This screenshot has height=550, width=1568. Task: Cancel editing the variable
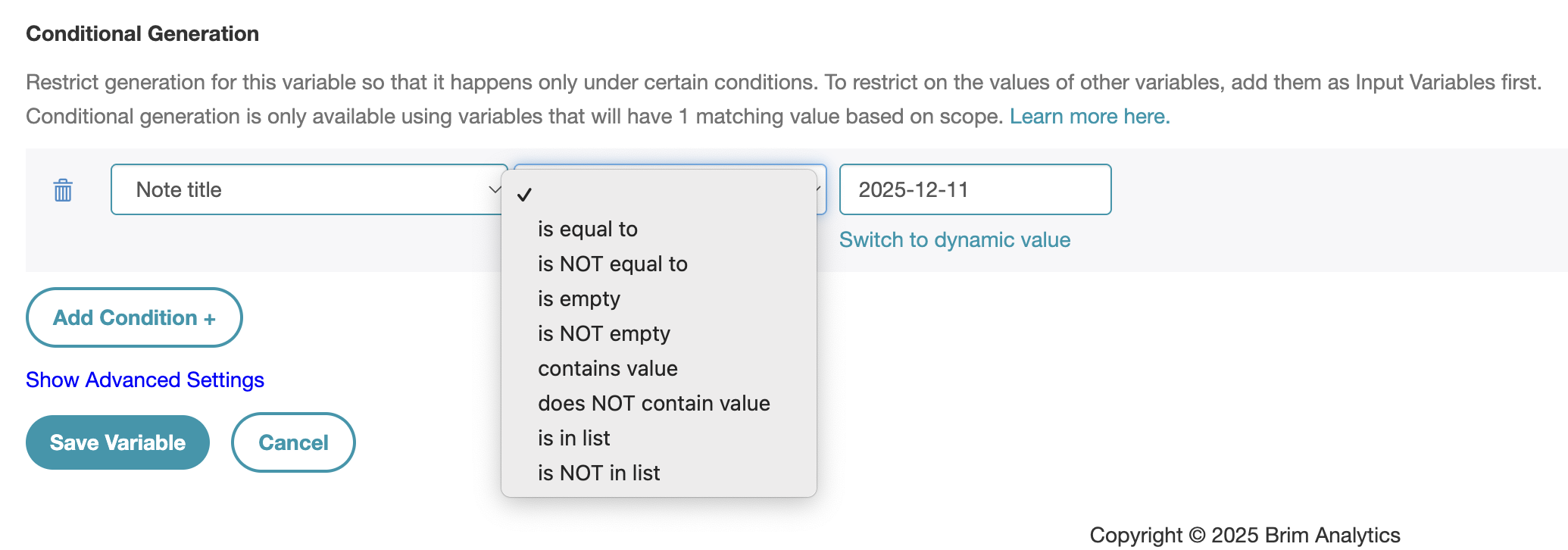[293, 442]
